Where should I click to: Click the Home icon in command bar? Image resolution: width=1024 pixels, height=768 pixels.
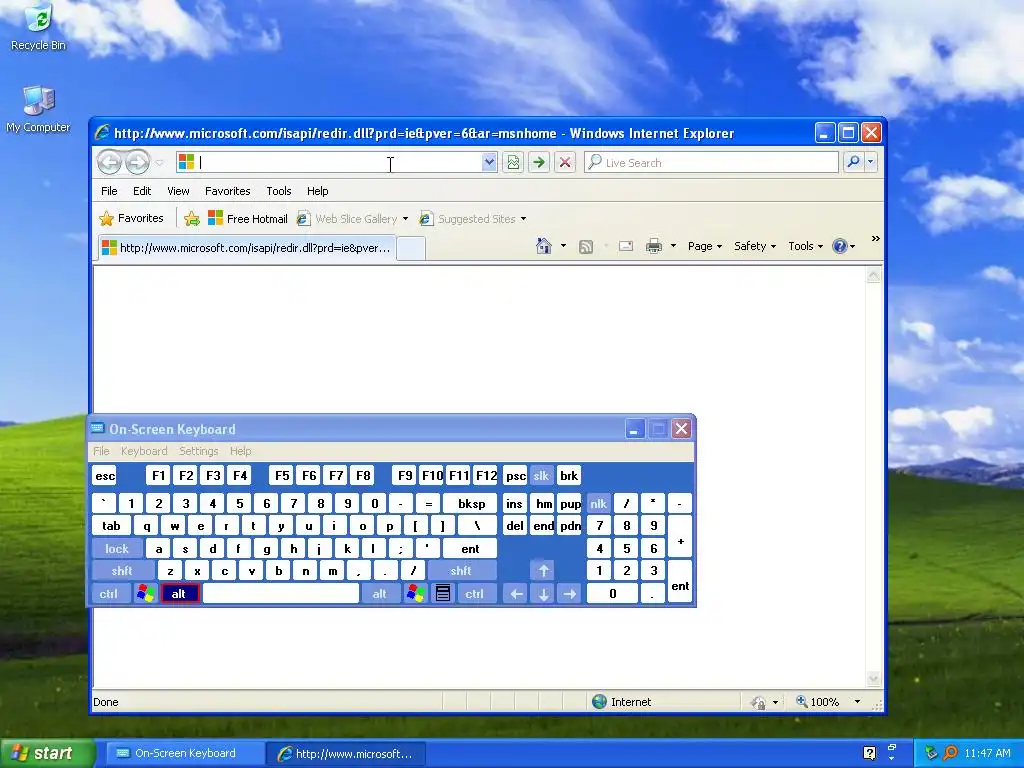[543, 246]
